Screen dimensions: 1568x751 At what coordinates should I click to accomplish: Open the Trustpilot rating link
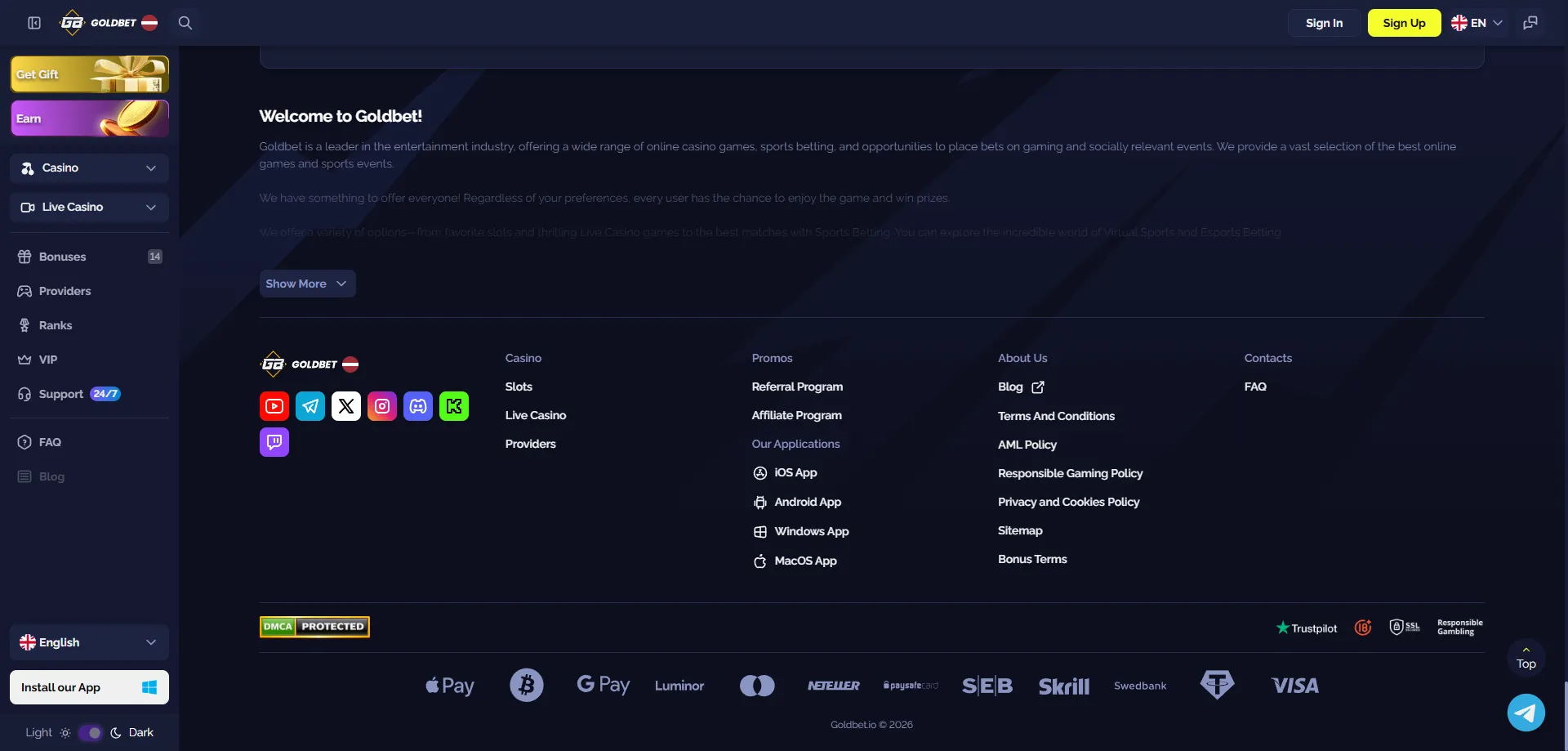coord(1307,628)
